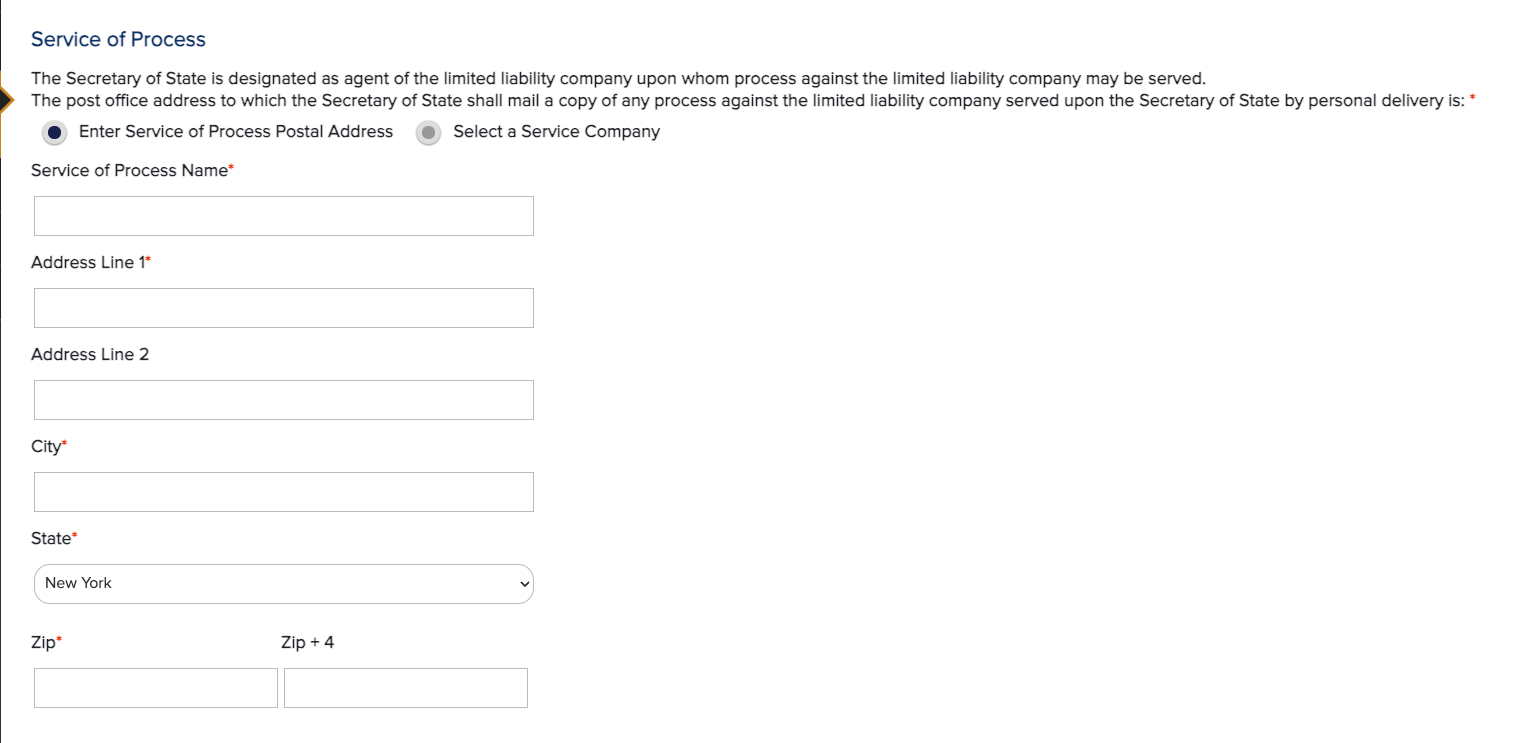This screenshot has width=1516, height=743.
Task: Click the 'Service of Process' section heading
Action: click(x=118, y=40)
